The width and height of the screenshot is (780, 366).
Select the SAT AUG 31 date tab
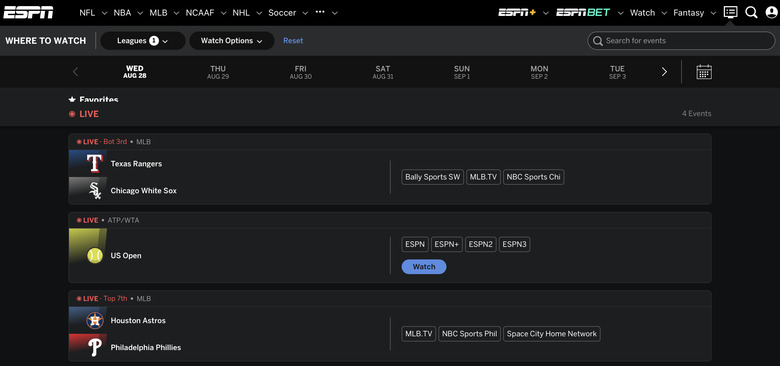(x=383, y=72)
